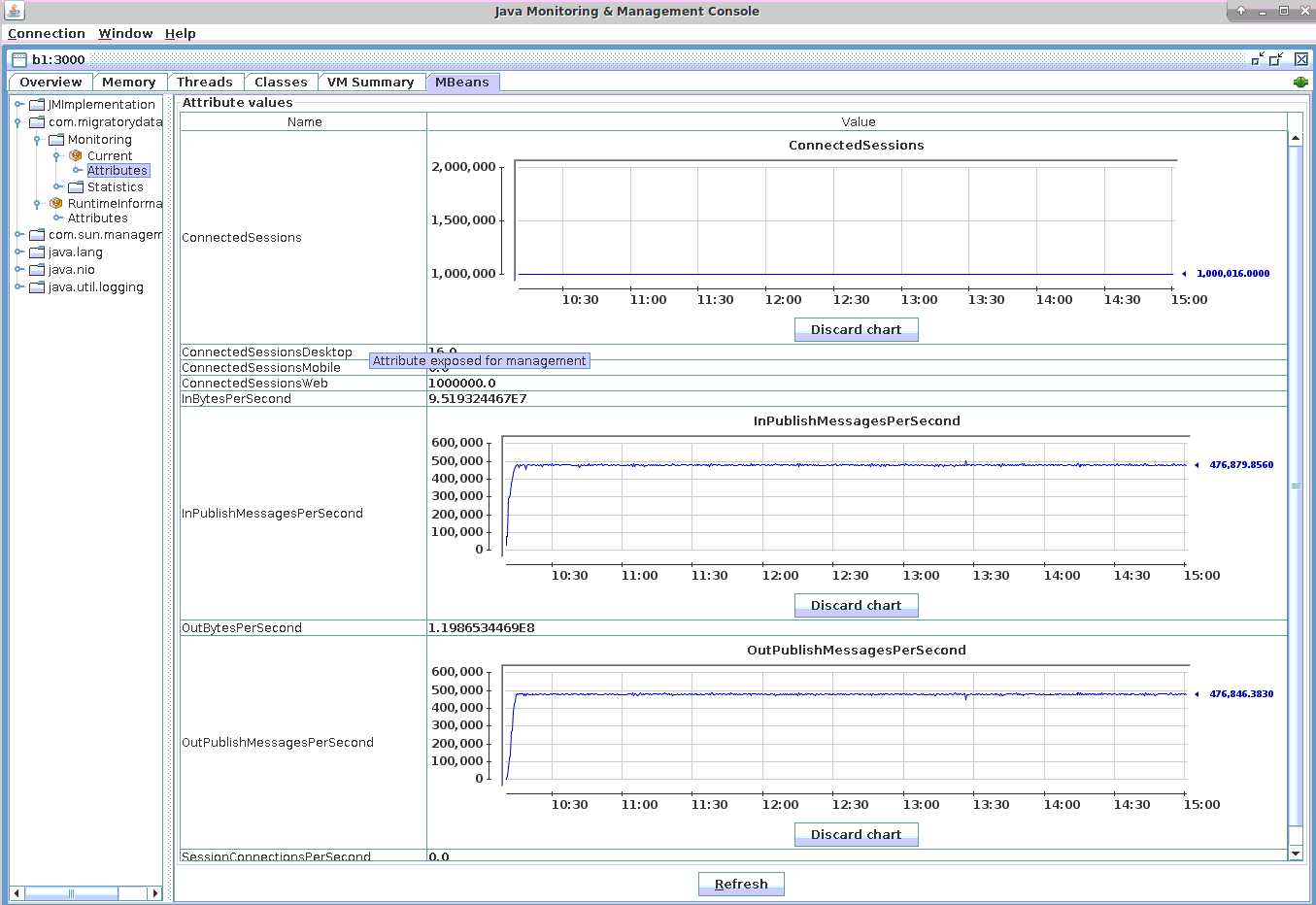Select Attributes under RuntimeInformation

[98, 218]
